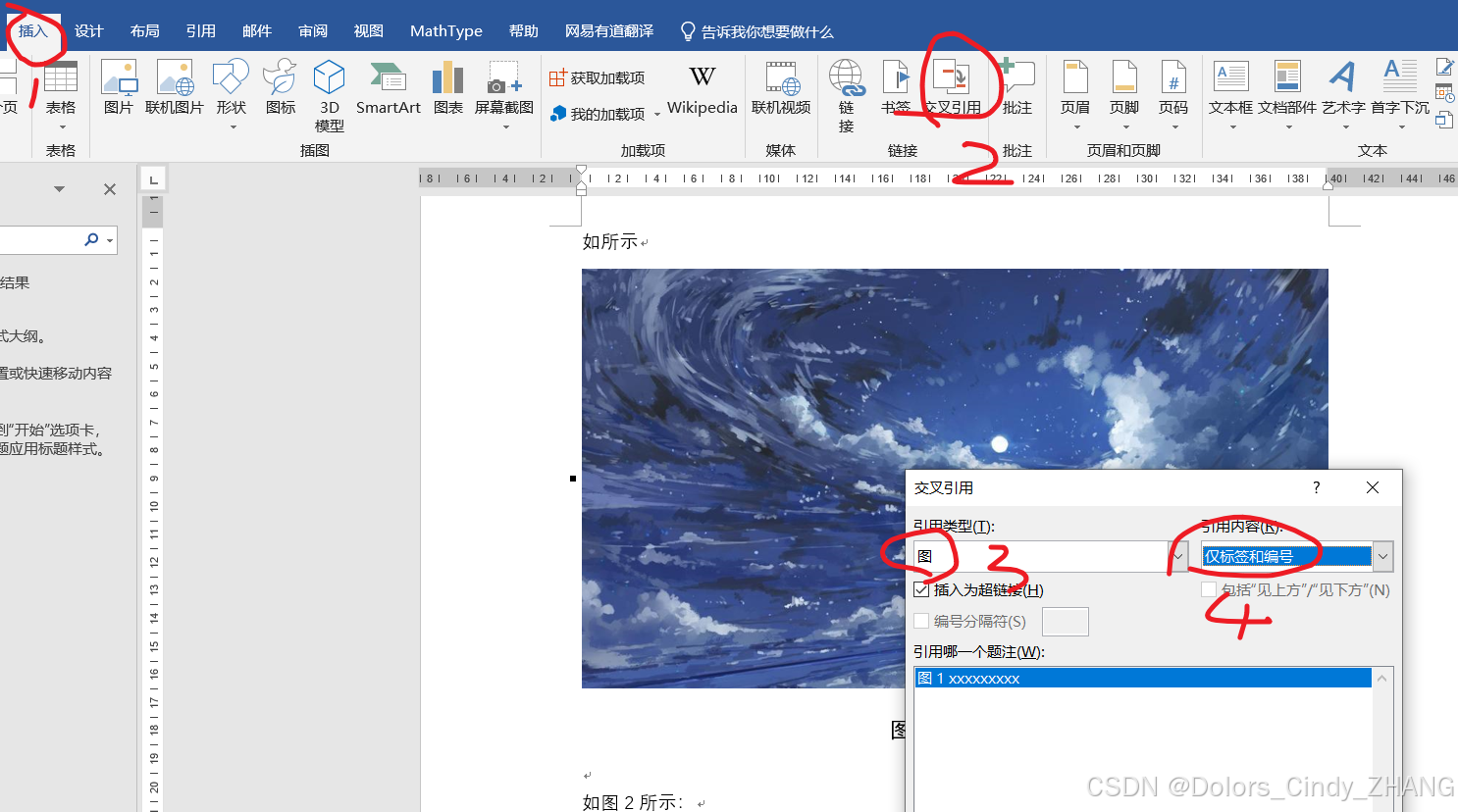Click the tab selector at ruler corner

(154, 179)
